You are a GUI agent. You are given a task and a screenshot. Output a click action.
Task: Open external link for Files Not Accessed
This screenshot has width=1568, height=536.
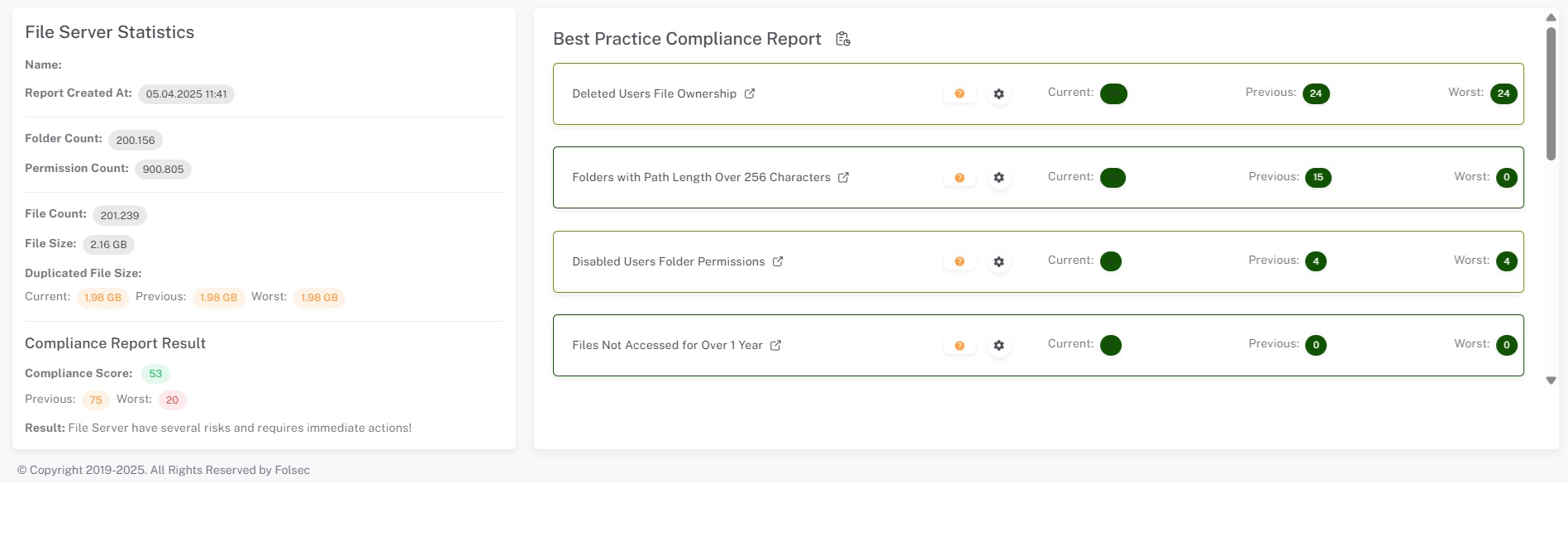775,345
